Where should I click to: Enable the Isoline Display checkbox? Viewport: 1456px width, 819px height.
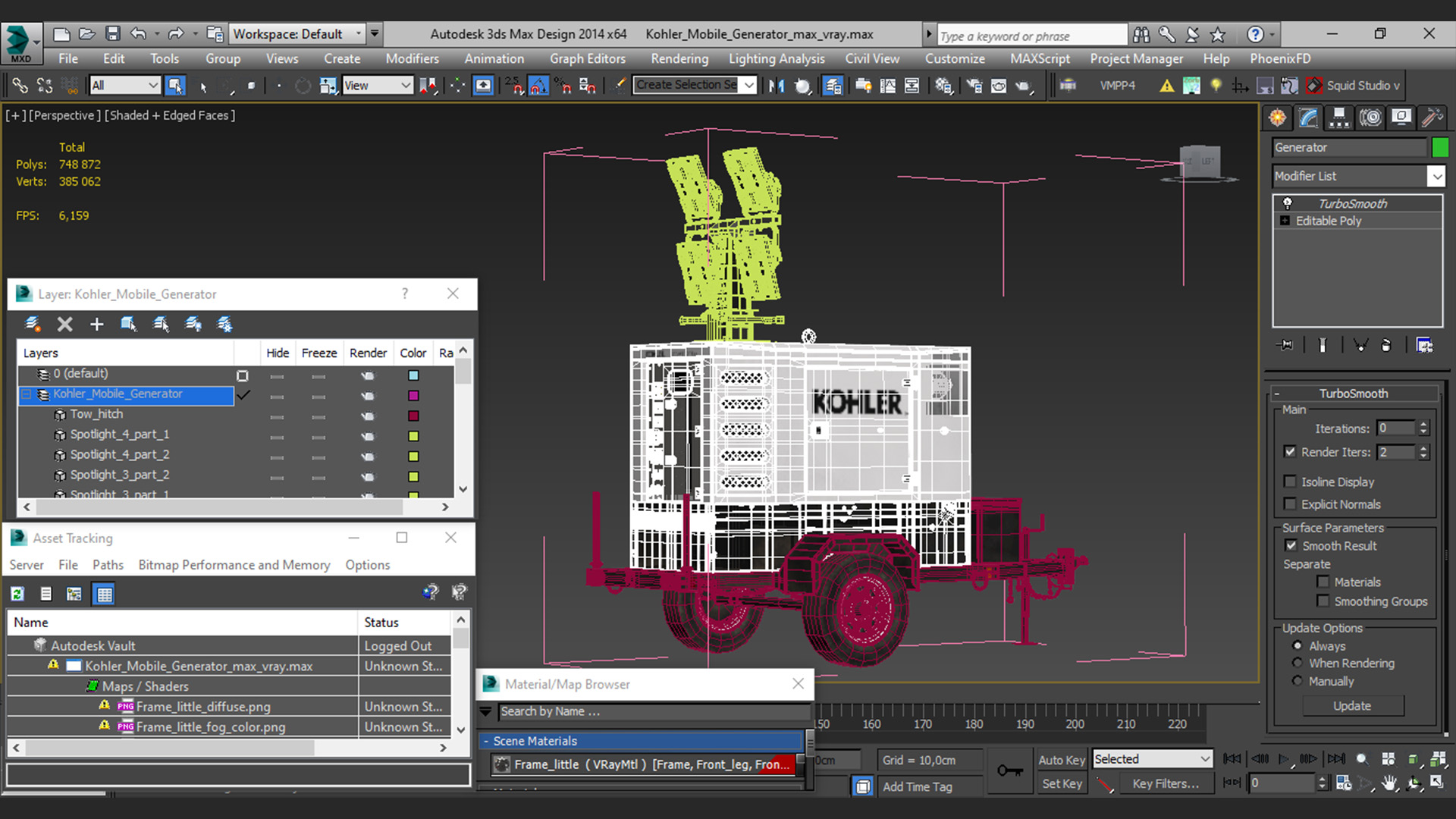coord(1290,482)
